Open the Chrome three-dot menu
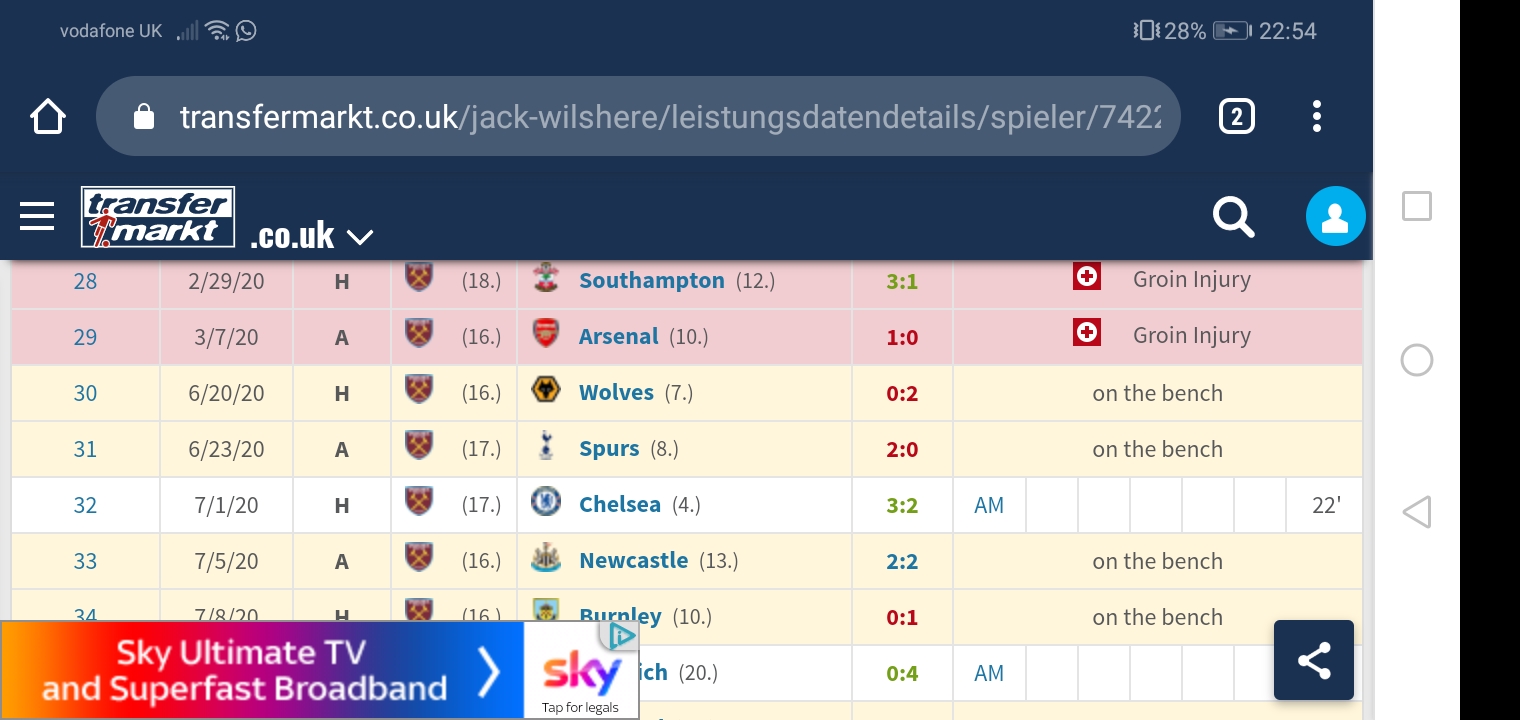 click(x=1317, y=117)
